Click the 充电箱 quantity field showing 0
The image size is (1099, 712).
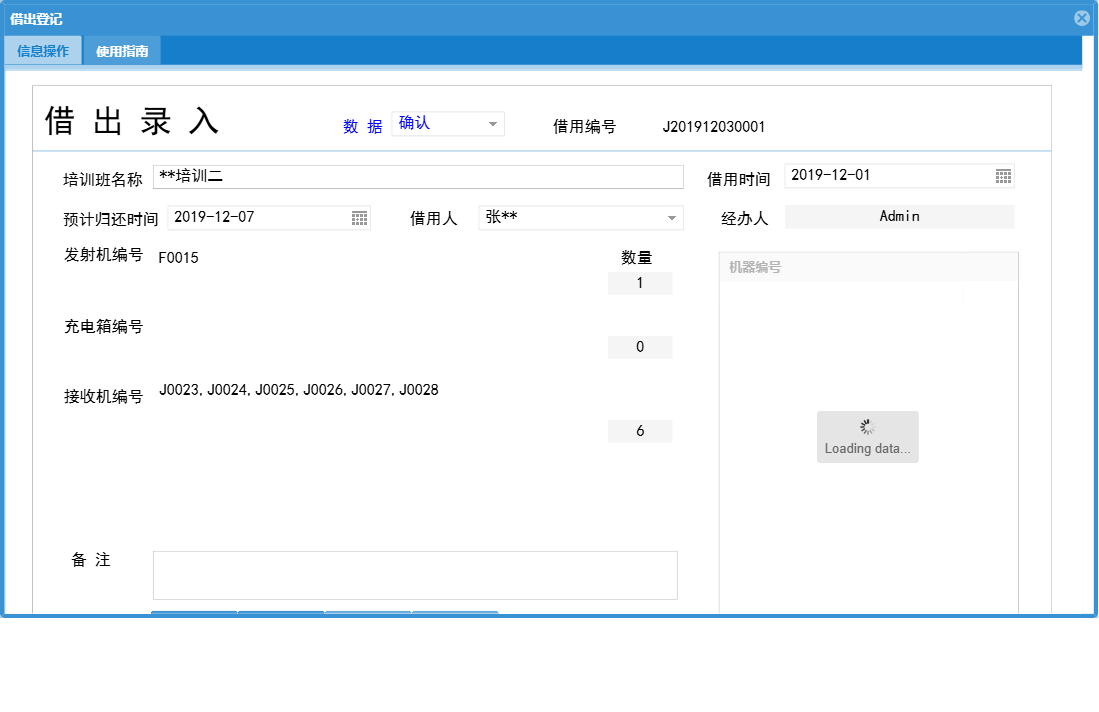pyautogui.click(x=640, y=346)
